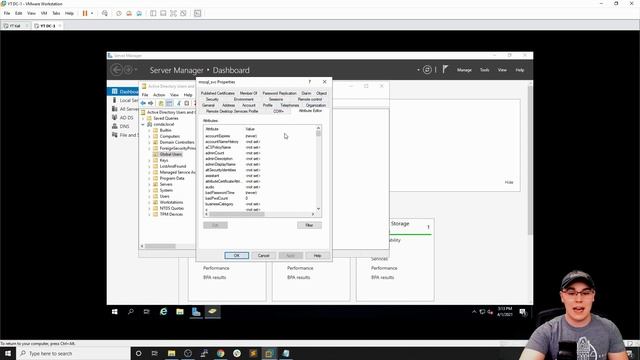The image size is (640, 360).
Task: Click VMware take snapshot clock icon
Action: 119,13
